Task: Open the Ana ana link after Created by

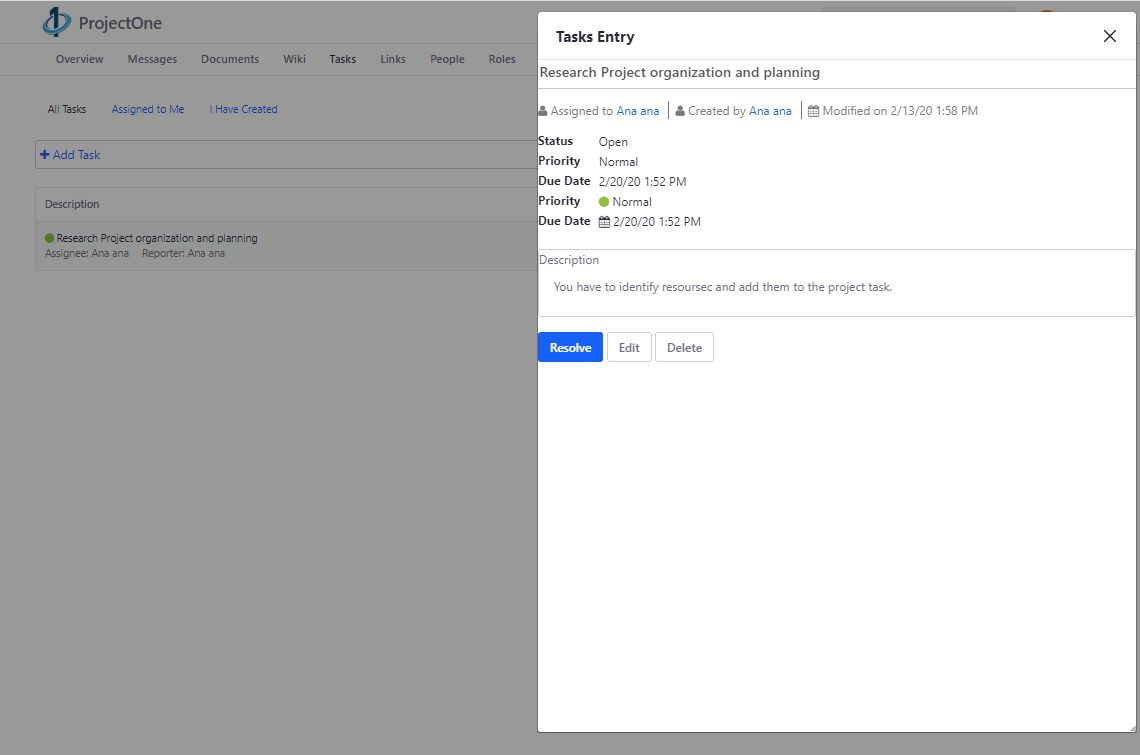Action: (770, 111)
